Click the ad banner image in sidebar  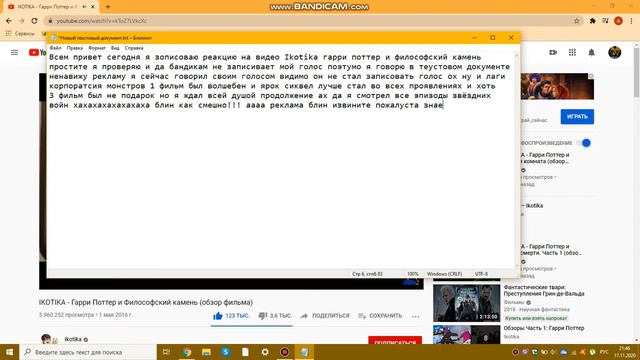(x=557, y=86)
